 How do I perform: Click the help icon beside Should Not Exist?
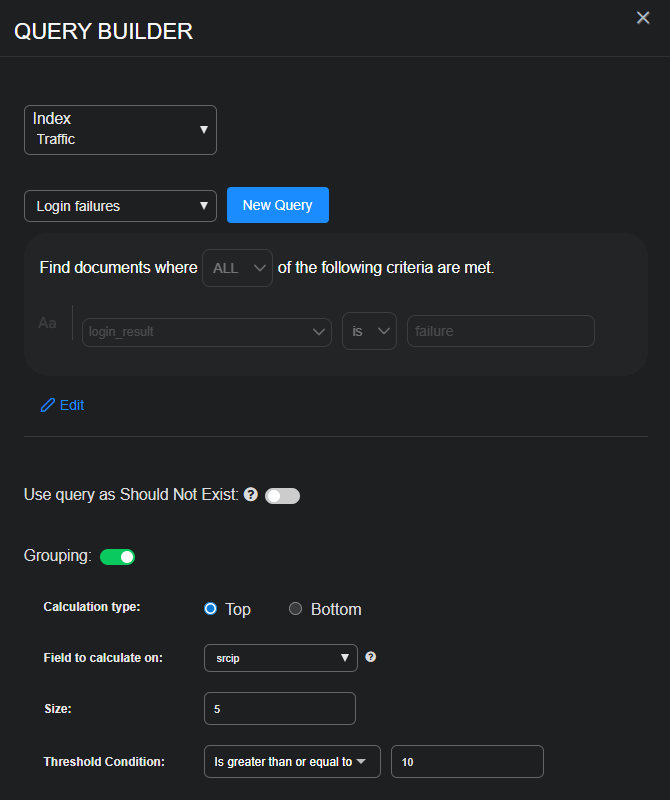tap(251, 495)
